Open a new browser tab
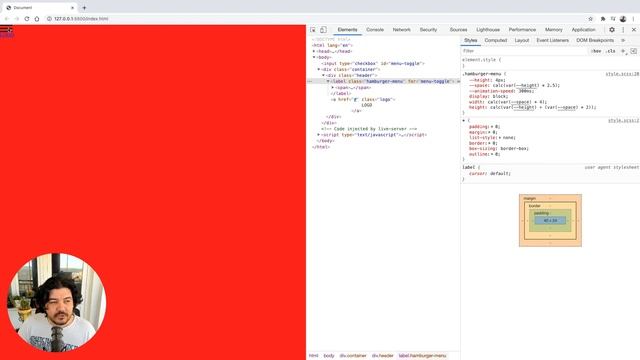This screenshot has width=640, height=360. click(84, 8)
